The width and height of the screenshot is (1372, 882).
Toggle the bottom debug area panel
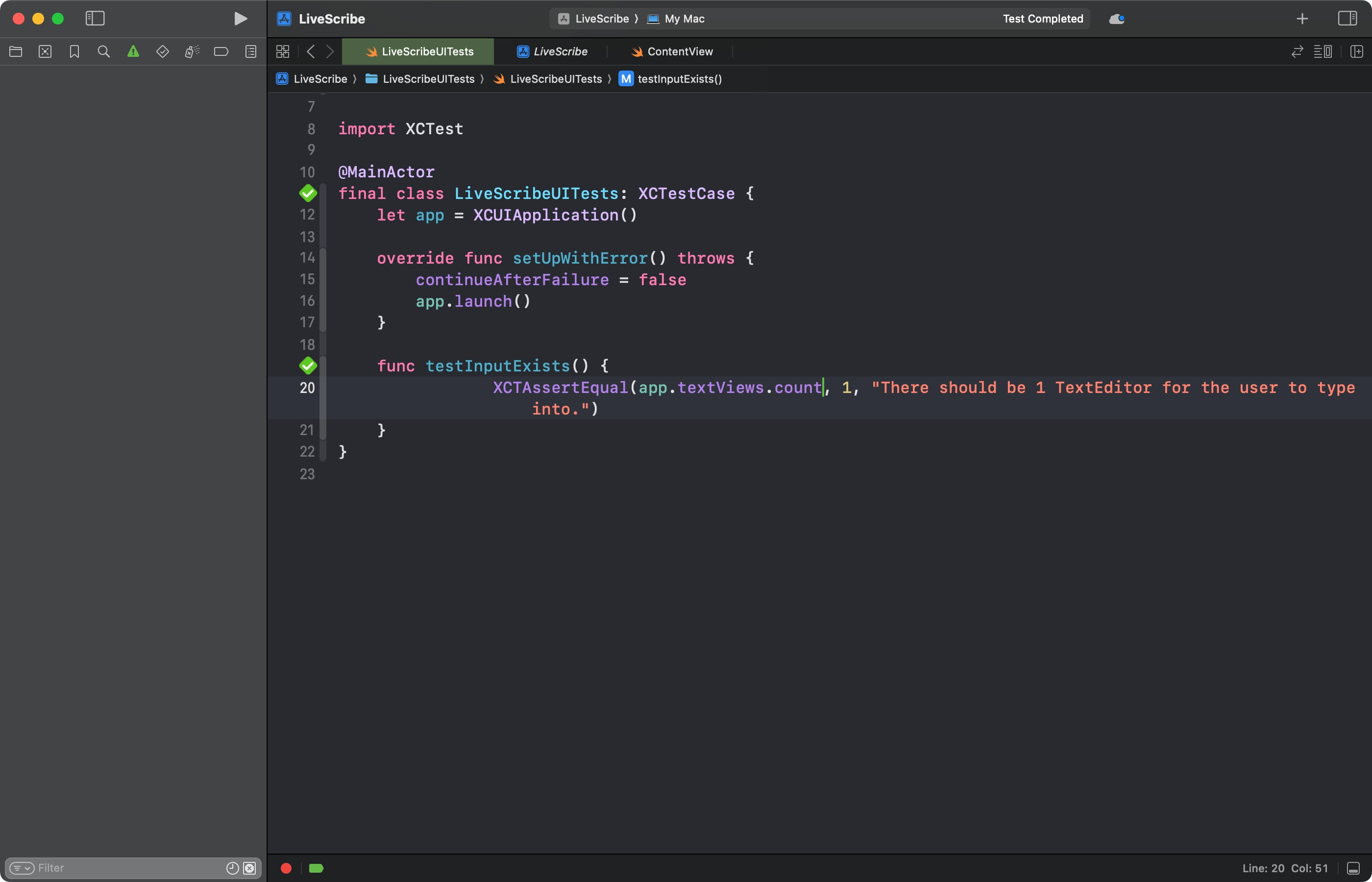click(1353, 868)
